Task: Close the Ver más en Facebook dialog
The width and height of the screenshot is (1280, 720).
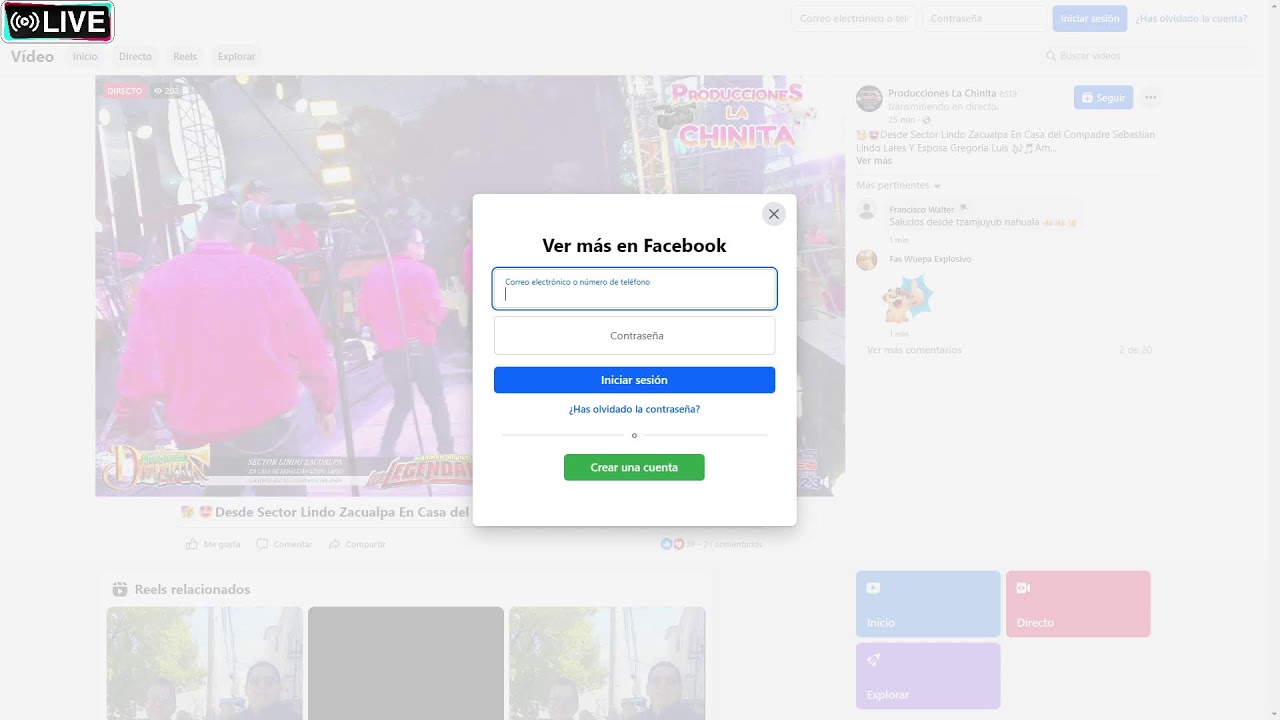Action: (x=773, y=214)
